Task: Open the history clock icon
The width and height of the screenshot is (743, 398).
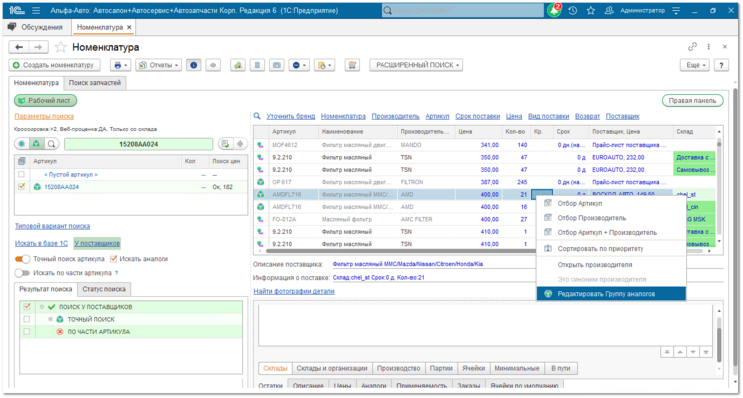Action: 572,10
